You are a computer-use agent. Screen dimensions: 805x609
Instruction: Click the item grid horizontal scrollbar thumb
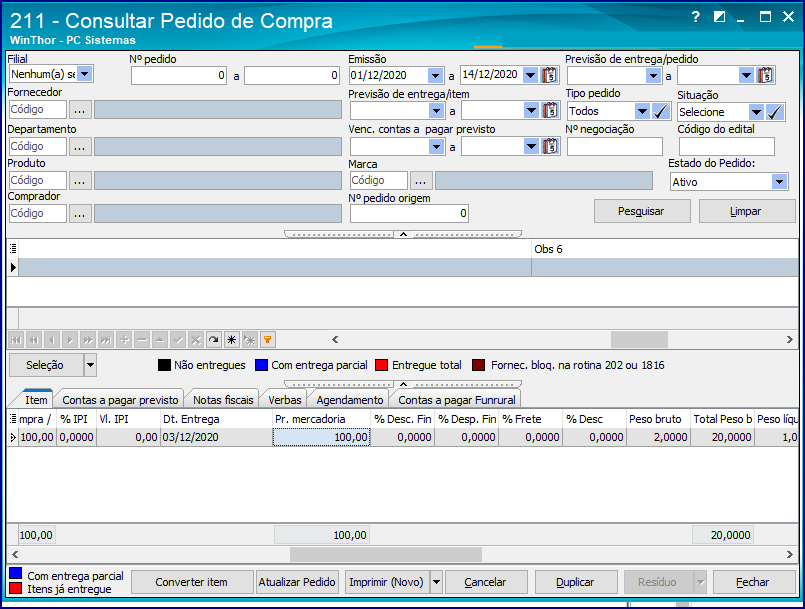(386, 555)
